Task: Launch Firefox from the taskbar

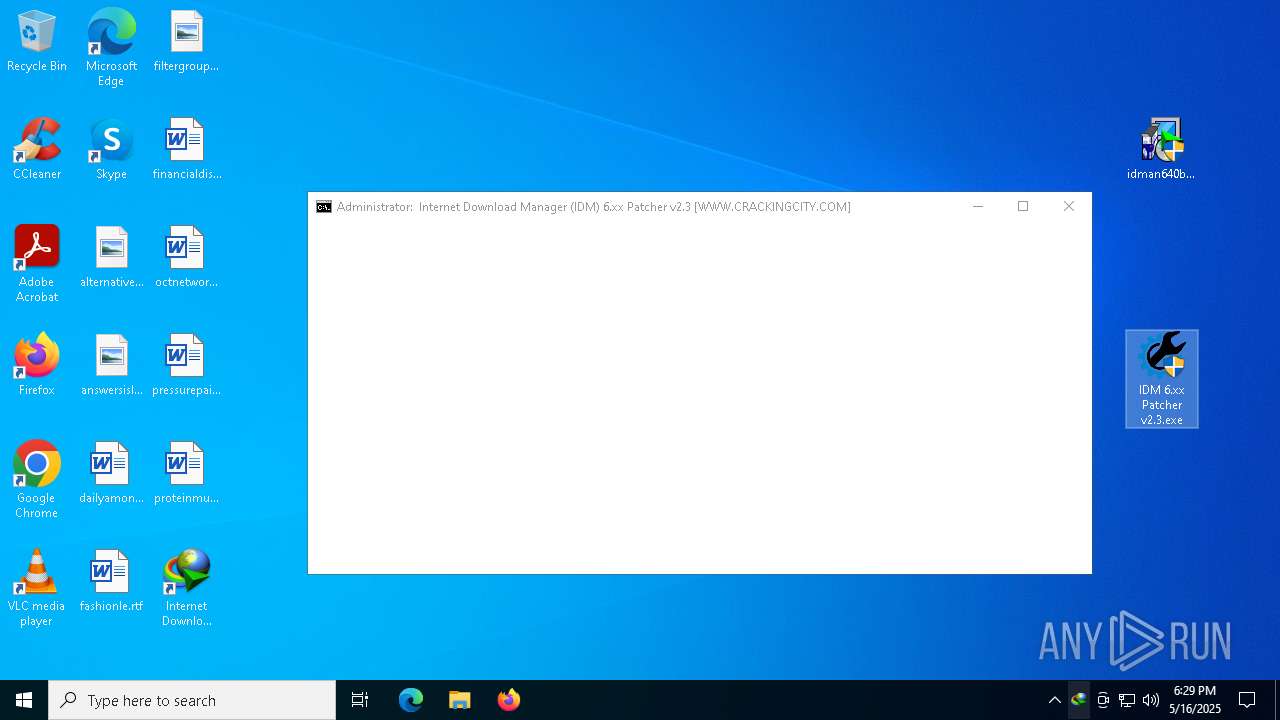Action: pos(509,700)
